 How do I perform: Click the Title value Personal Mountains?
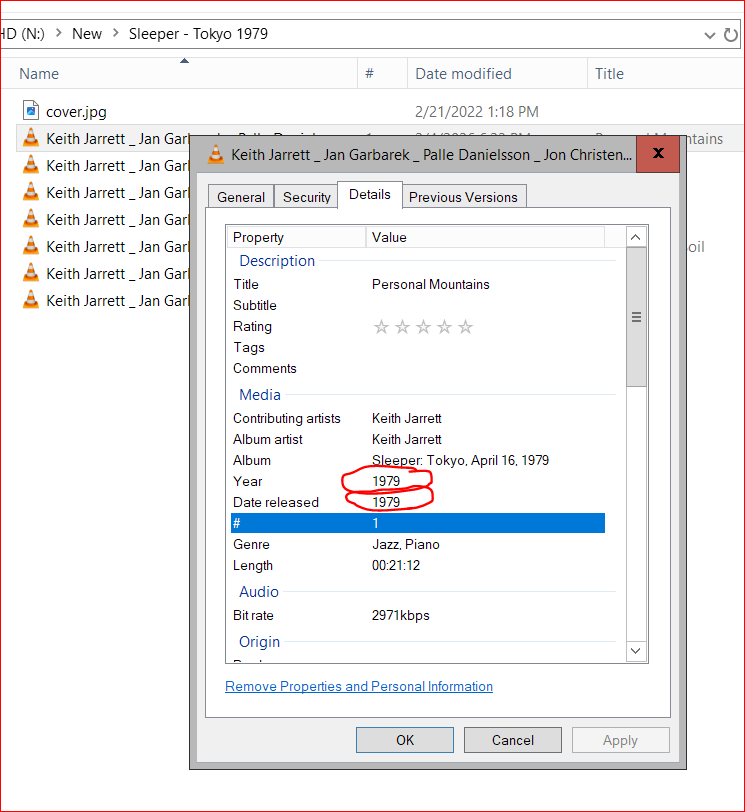tap(430, 284)
